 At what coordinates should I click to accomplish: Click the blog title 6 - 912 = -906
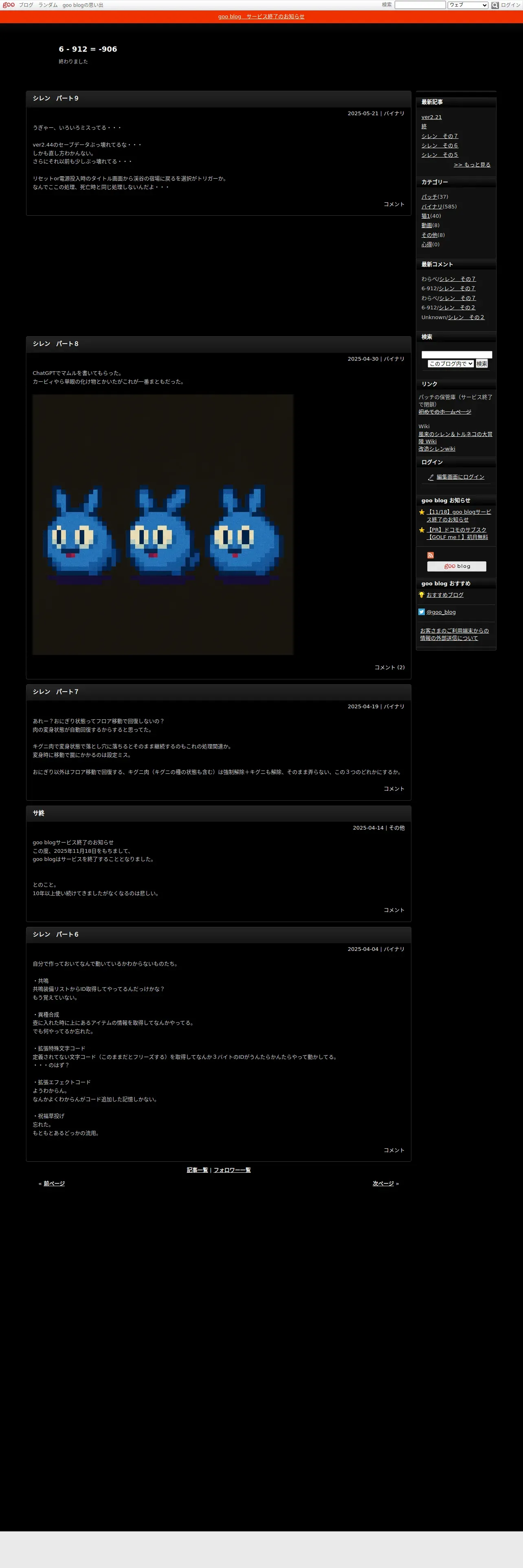[88, 49]
